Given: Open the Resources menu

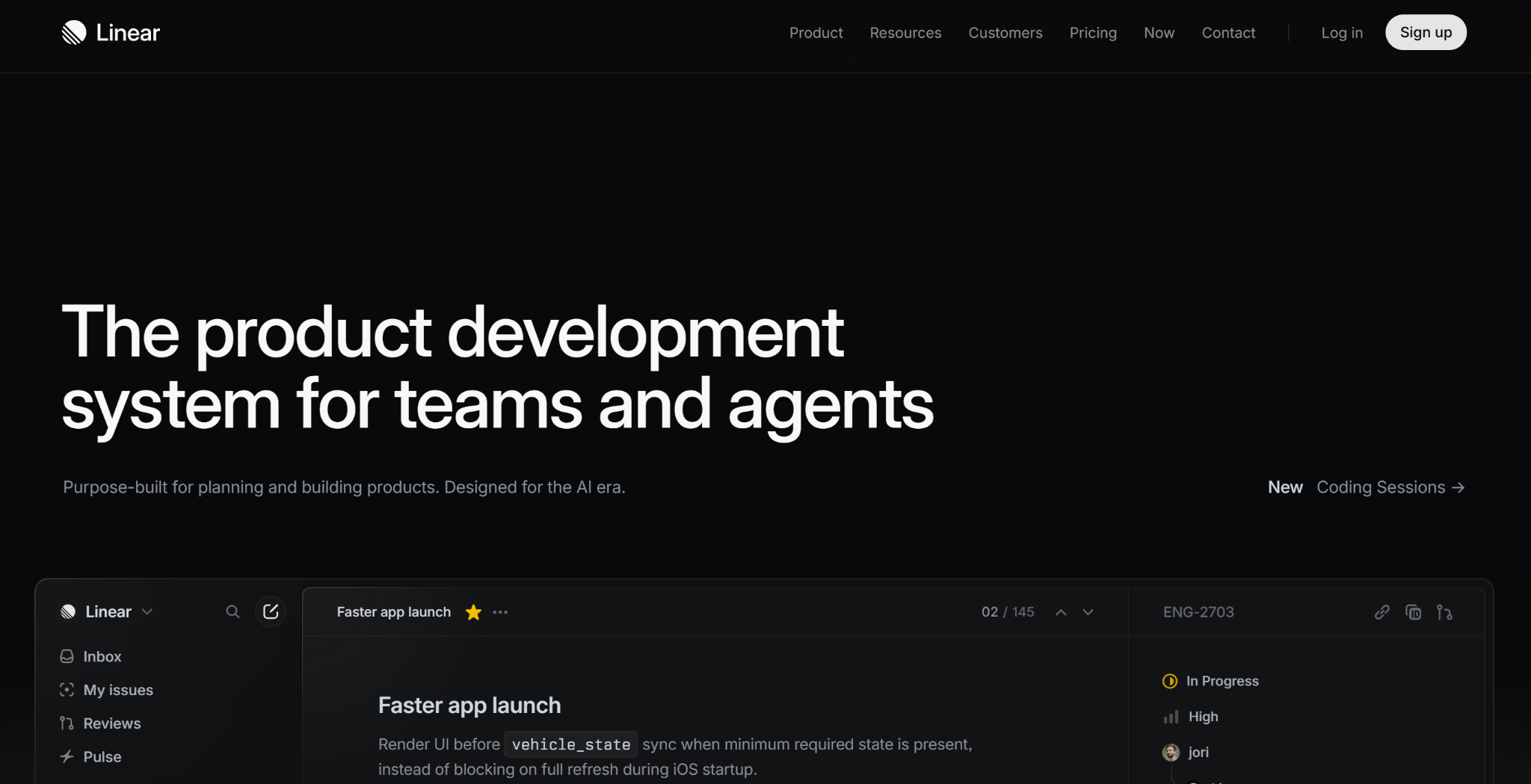Looking at the screenshot, I should (x=905, y=33).
